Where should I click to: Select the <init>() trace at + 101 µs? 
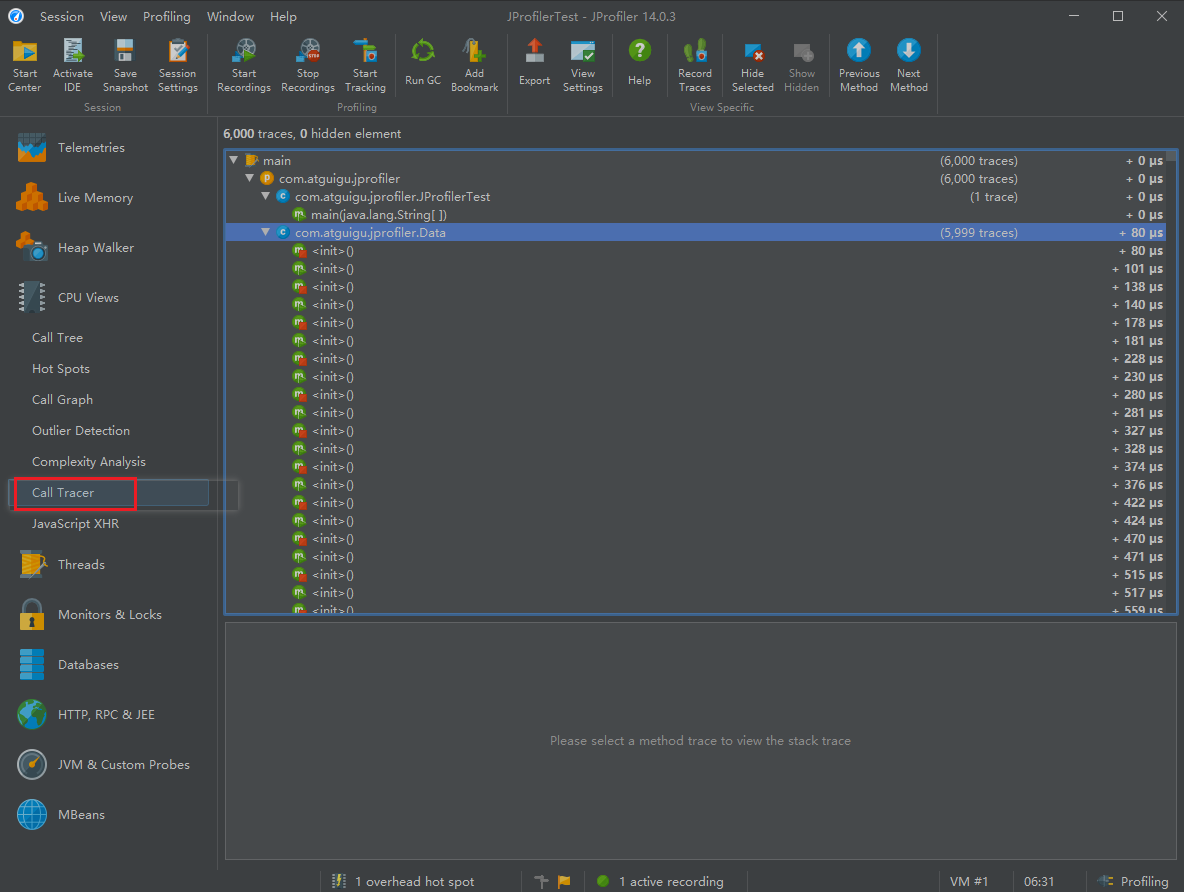tap(695, 269)
